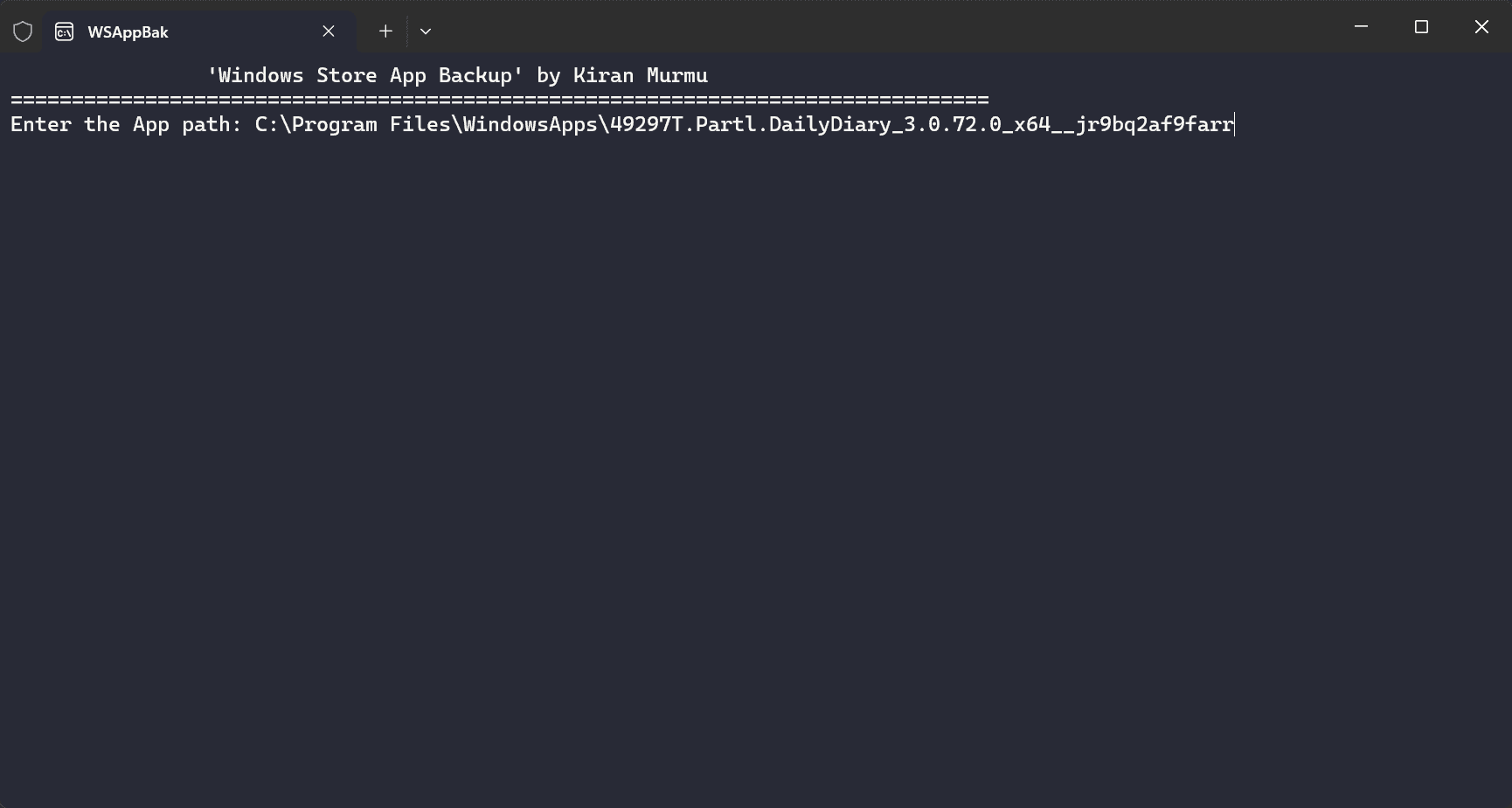Viewport: 1512px width, 808px height.
Task: Open a new terminal tab
Action: (x=385, y=31)
